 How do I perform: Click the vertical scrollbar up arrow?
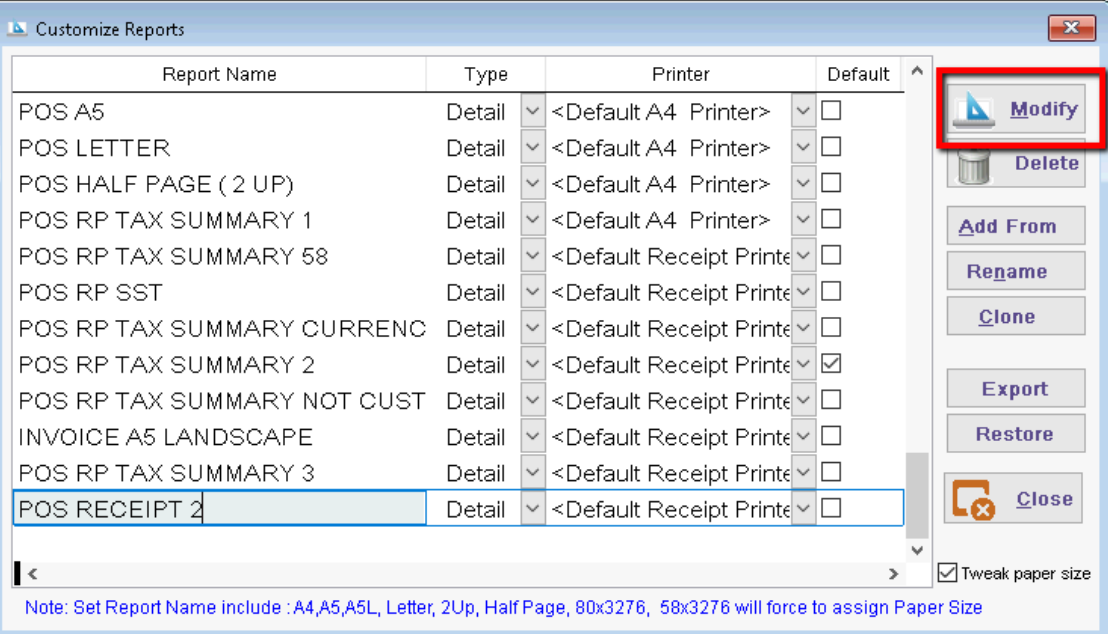(916, 73)
